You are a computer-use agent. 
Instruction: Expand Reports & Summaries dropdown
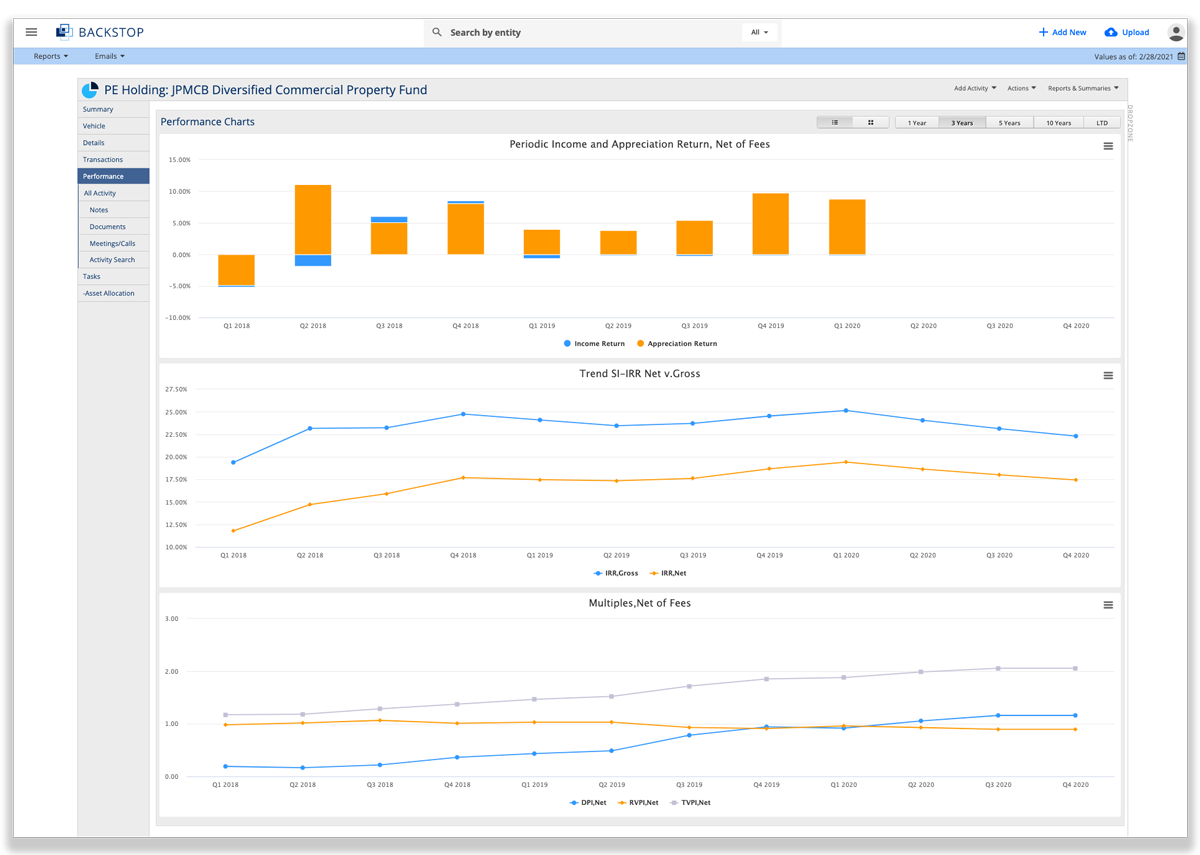click(x=1083, y=88)
